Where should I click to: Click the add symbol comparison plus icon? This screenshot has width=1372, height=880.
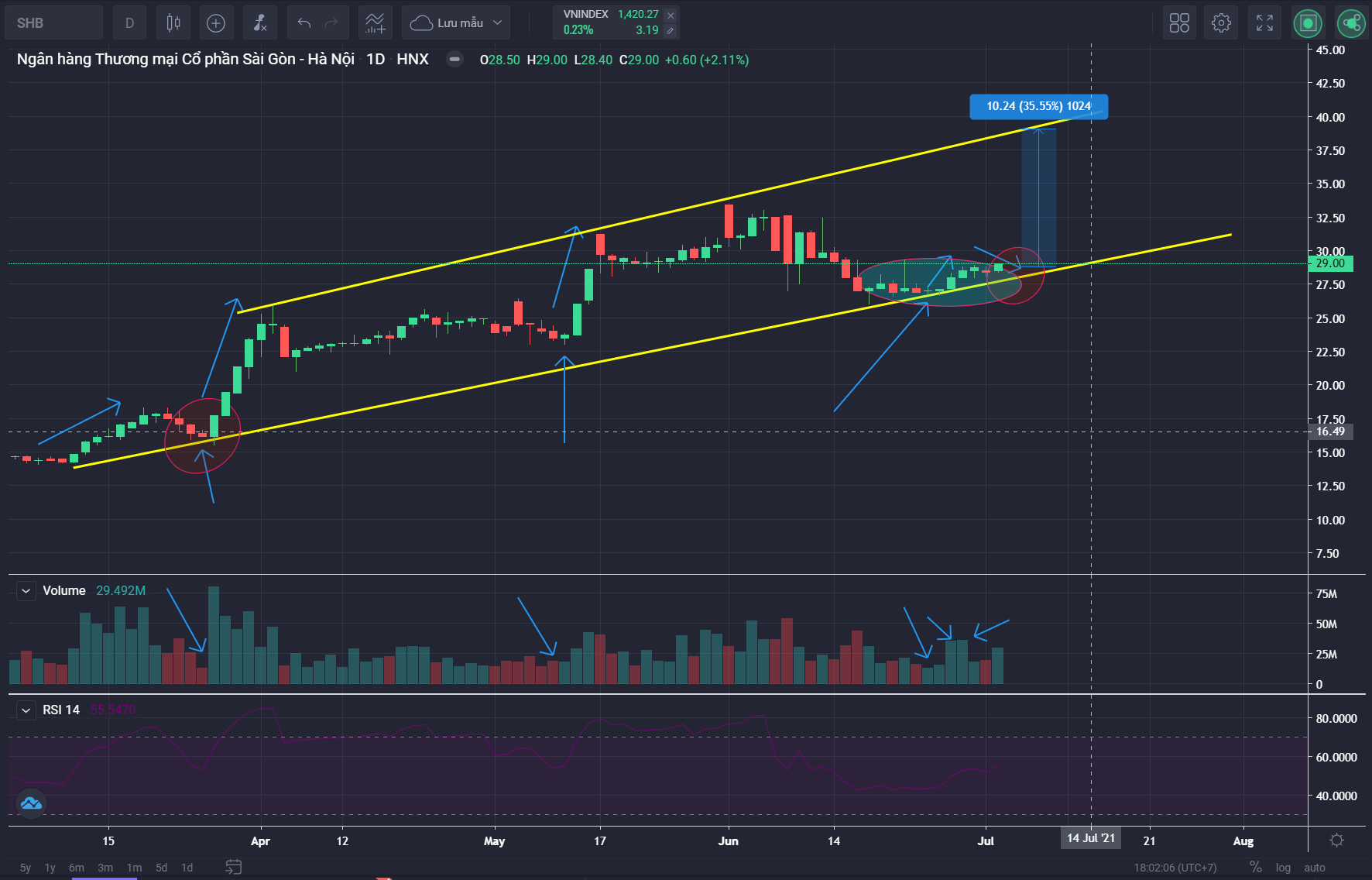pyautogui.click(x=216, y=23)
